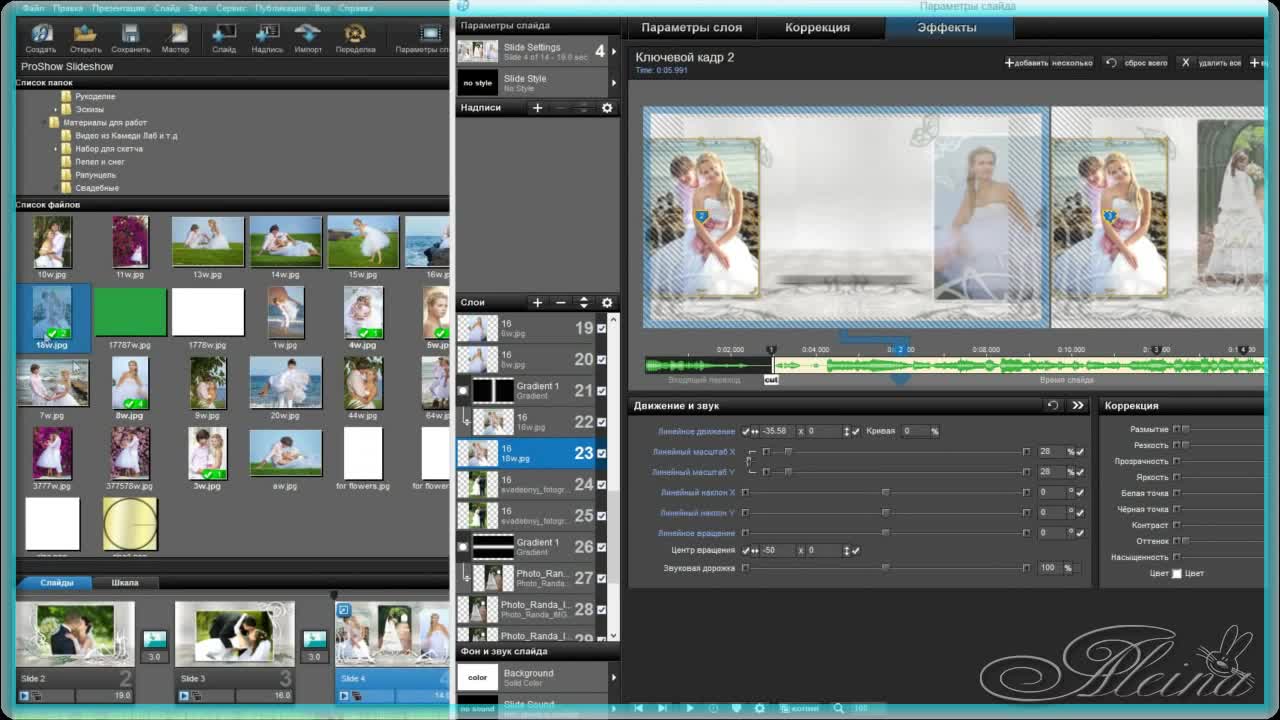Expand the Эскизы folder in tree
Screen dimensions: 1280x720
[55, 109]
